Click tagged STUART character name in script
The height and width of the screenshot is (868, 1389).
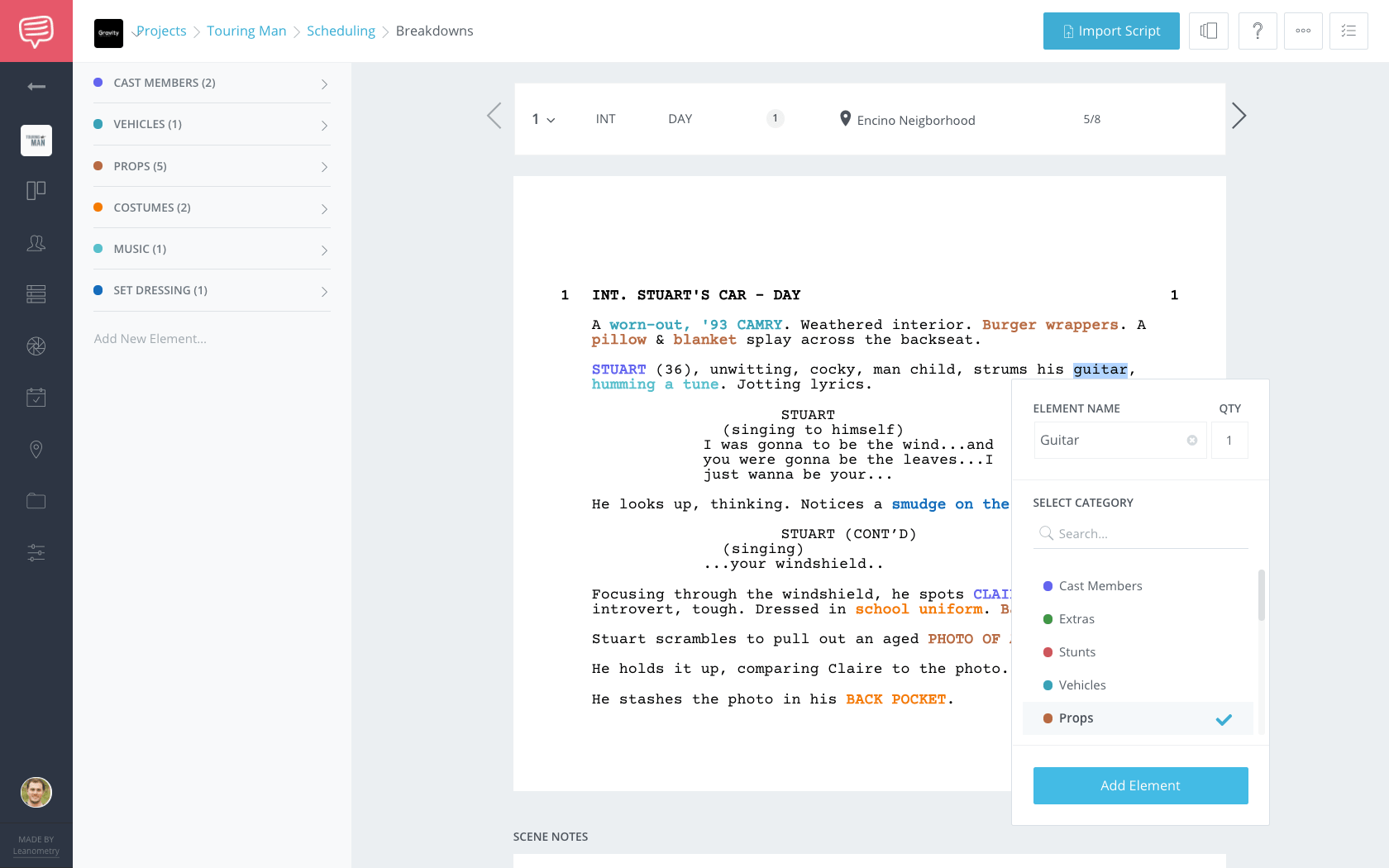click(x=618, y=370)
